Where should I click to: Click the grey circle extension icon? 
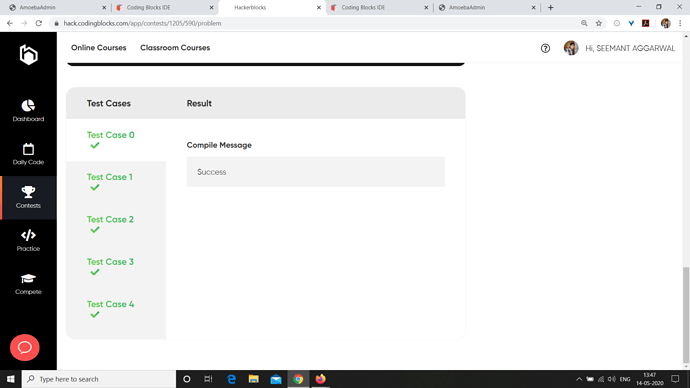[617, 23]
